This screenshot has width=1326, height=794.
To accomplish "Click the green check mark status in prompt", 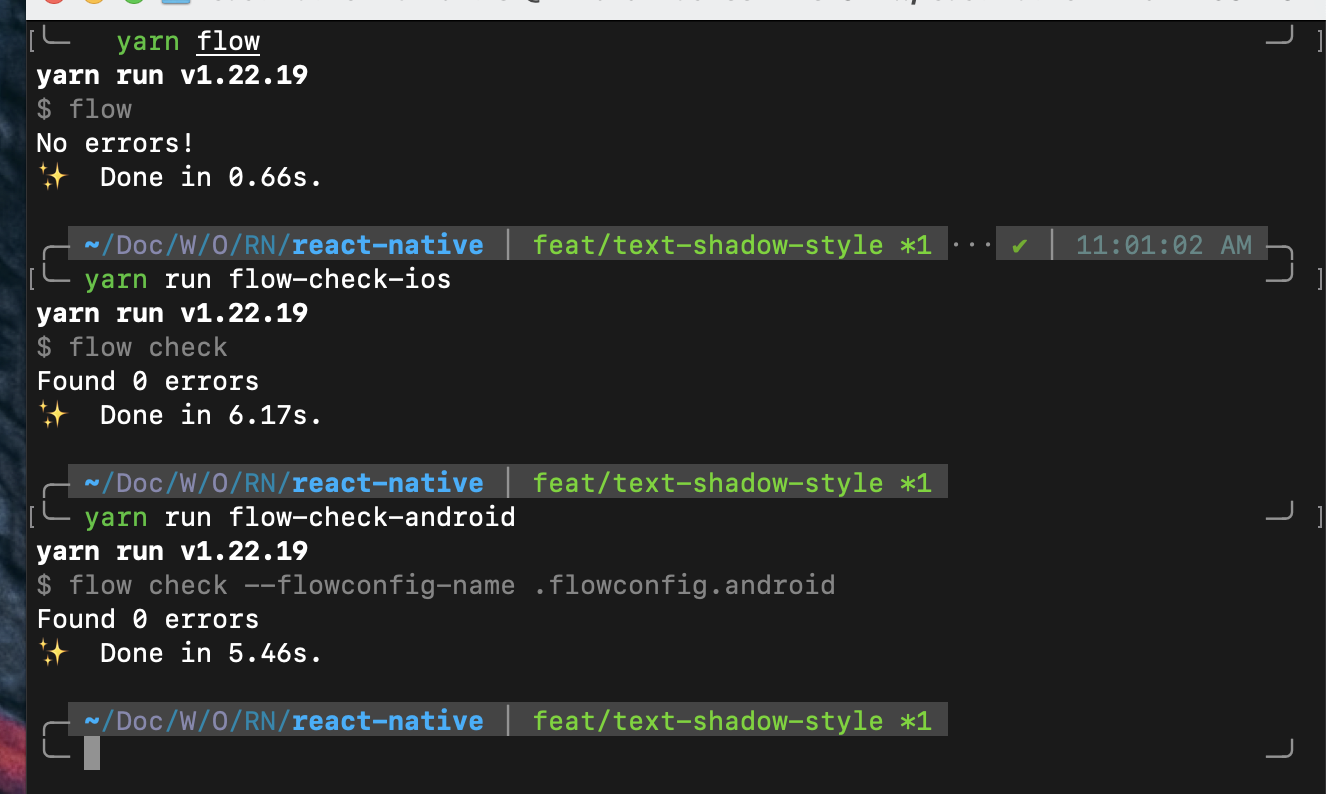I will coord(1019,245).
